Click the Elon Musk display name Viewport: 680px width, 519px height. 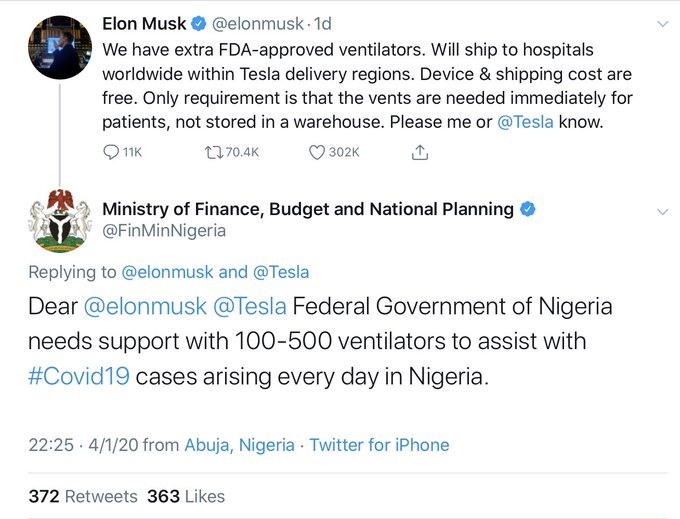(x=147, y=24)
